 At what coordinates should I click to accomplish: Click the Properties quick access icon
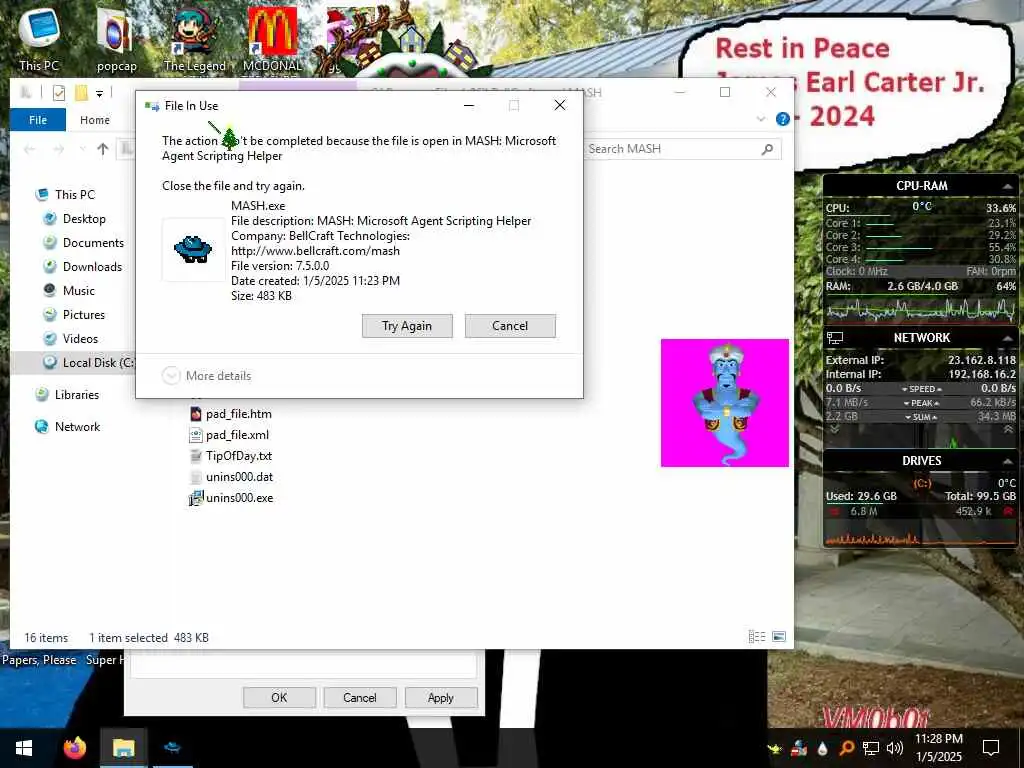59,93
